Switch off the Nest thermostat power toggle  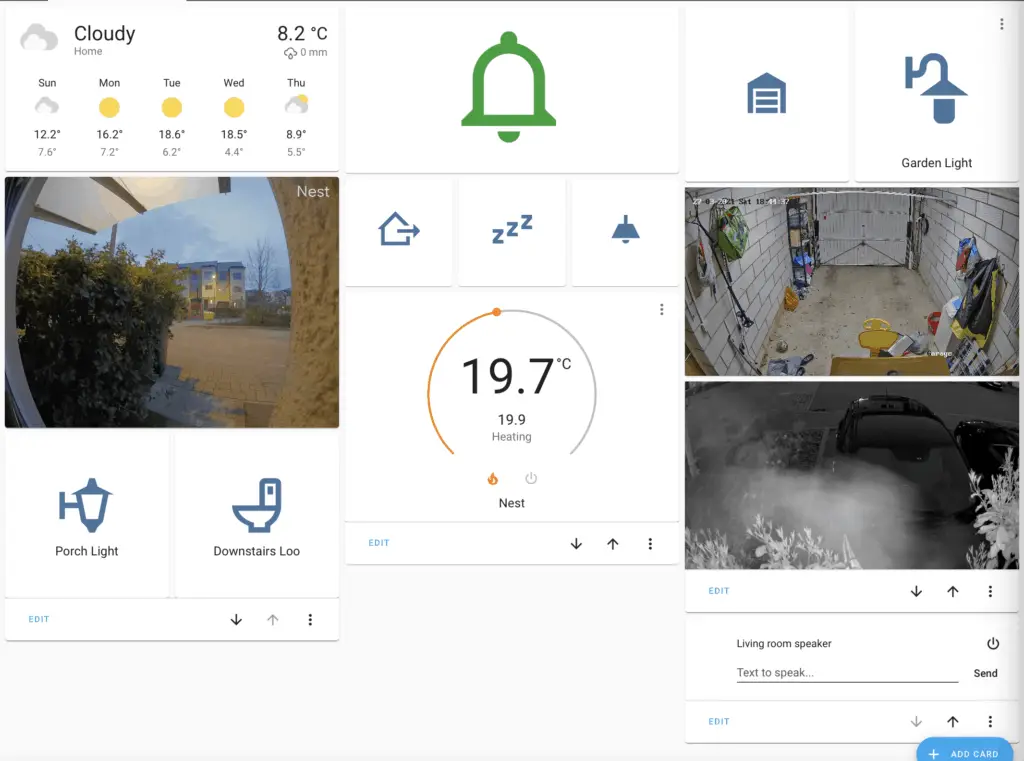pos(531,478)
